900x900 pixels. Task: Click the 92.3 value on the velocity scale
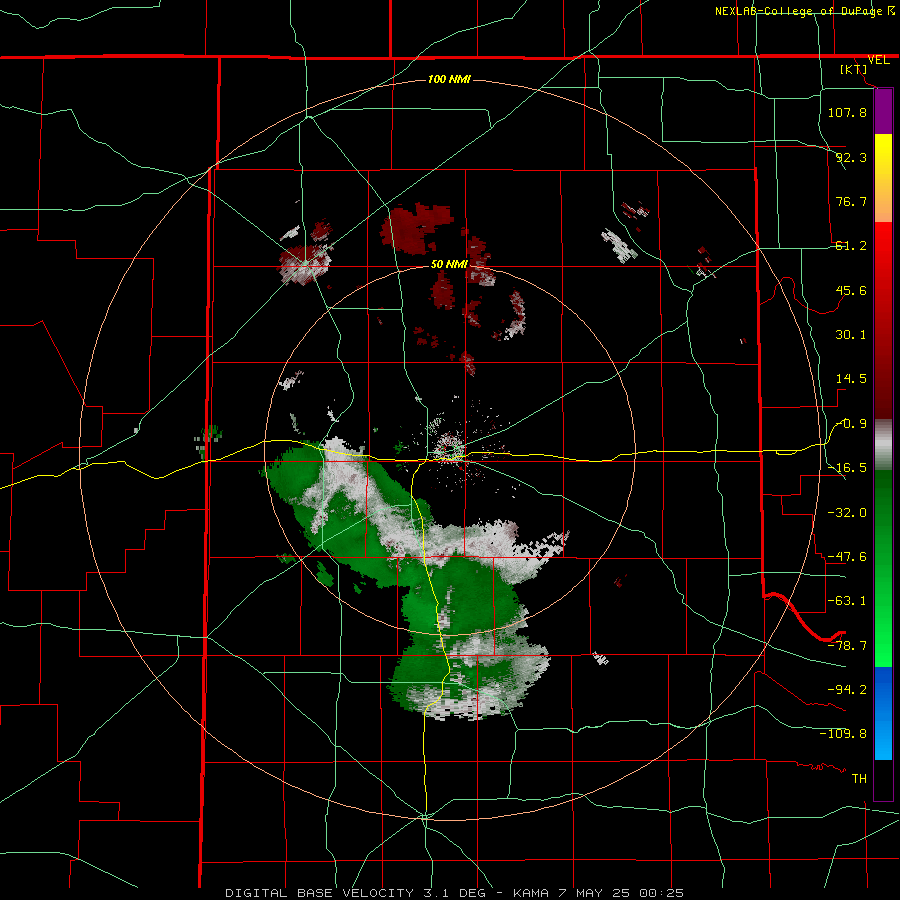click(851, 157)
